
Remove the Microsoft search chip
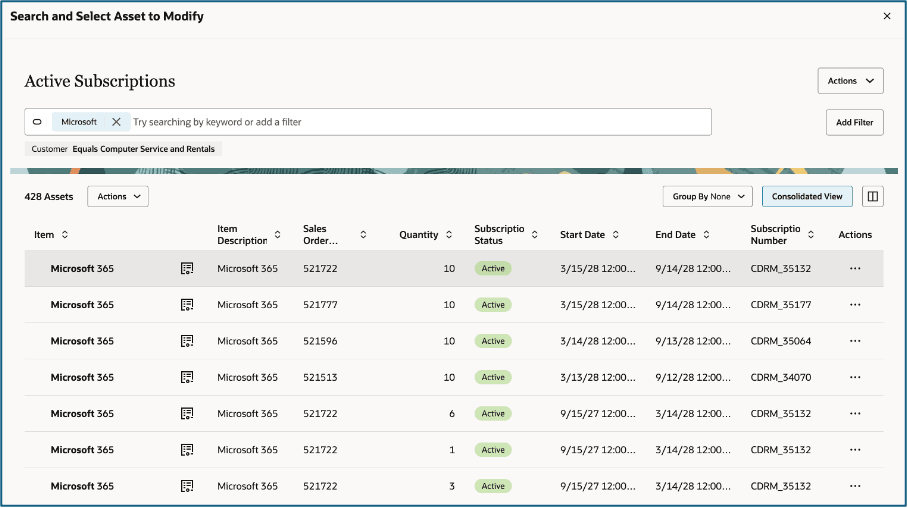(x=116, y=122)
